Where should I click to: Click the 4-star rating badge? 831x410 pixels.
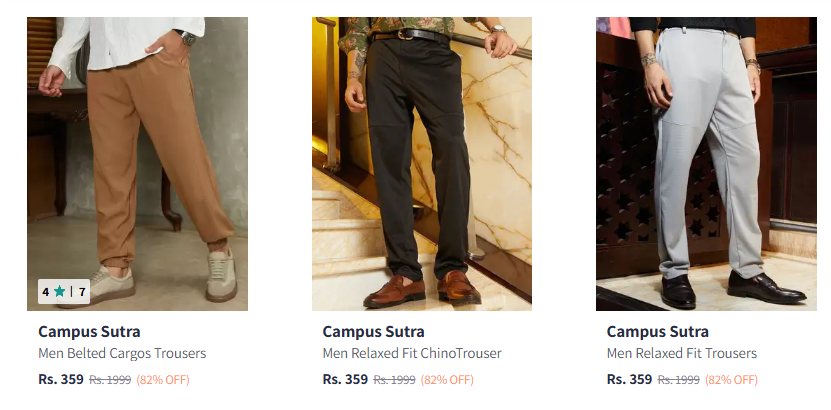click(64, 292)
